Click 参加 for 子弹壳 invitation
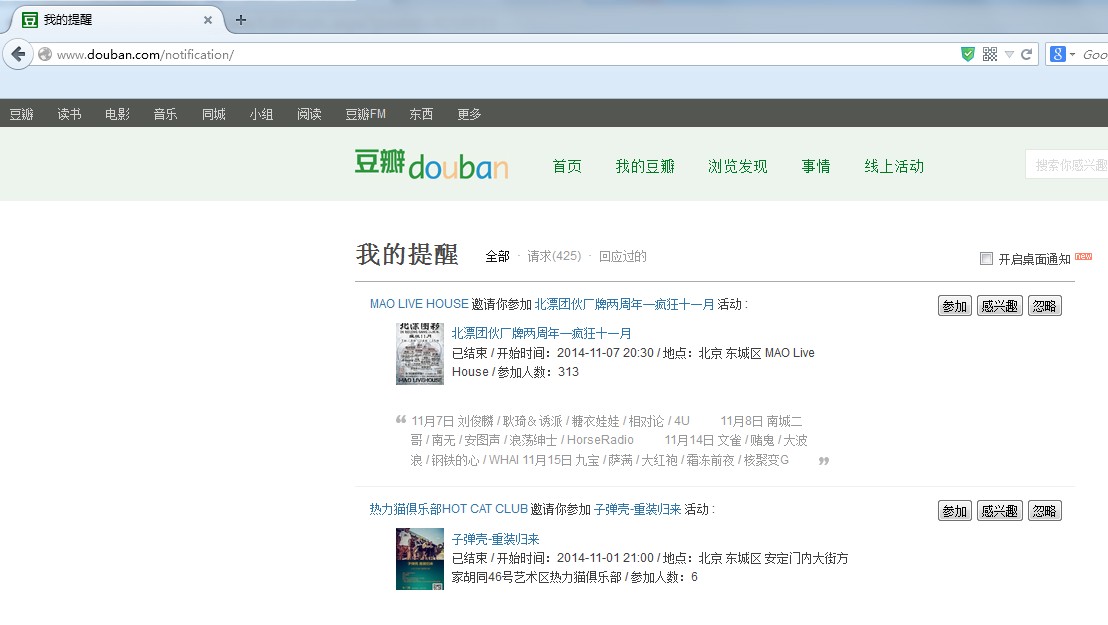The width and height of the screenshot is (1108, 625). tap(955, 510)
